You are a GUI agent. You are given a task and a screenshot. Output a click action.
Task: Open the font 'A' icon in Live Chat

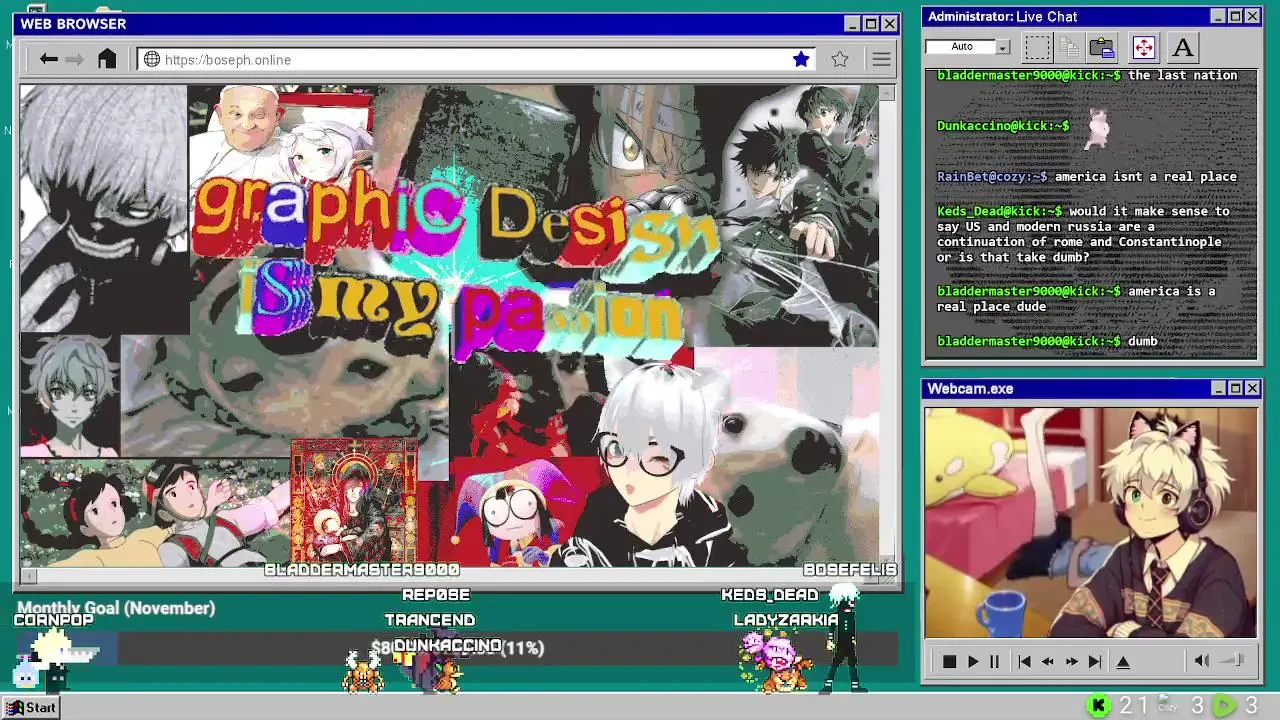tap(1183, 47)
